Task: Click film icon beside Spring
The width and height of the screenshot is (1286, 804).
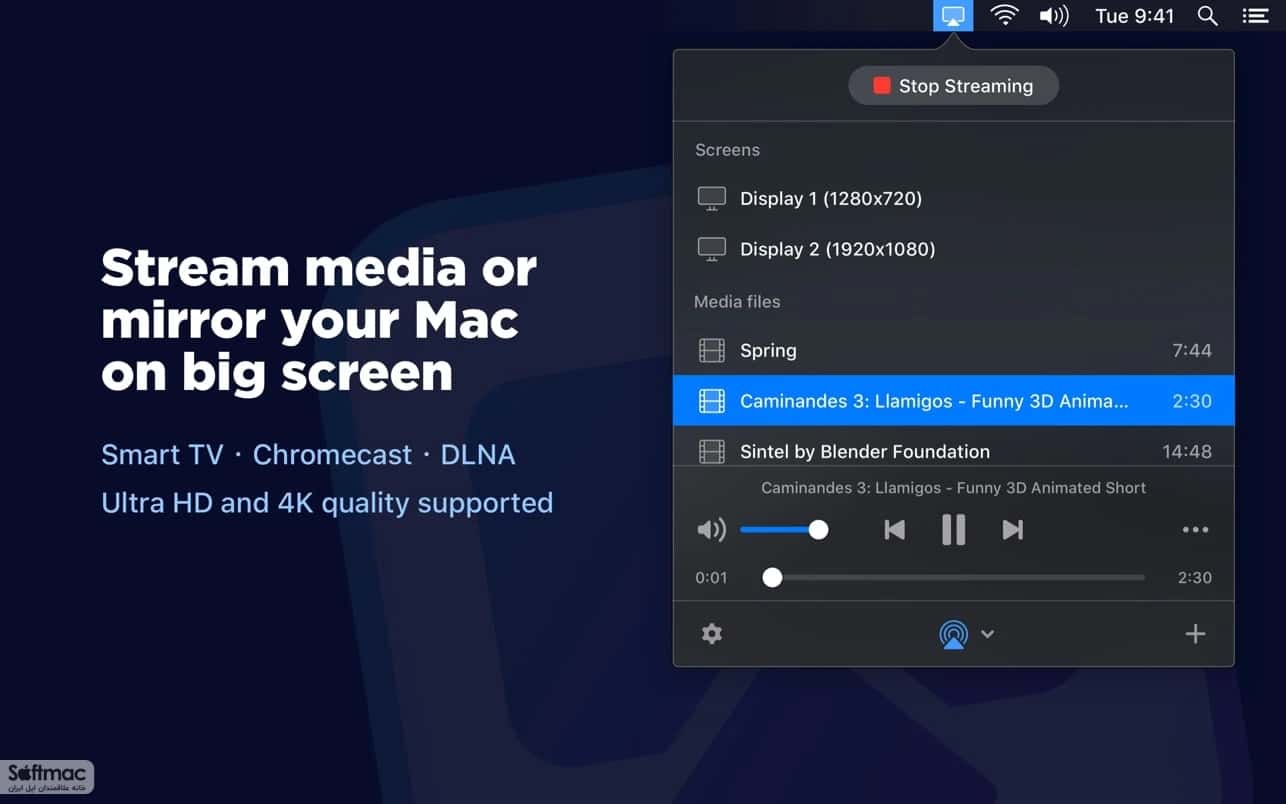Action: [x=711, y=351]
